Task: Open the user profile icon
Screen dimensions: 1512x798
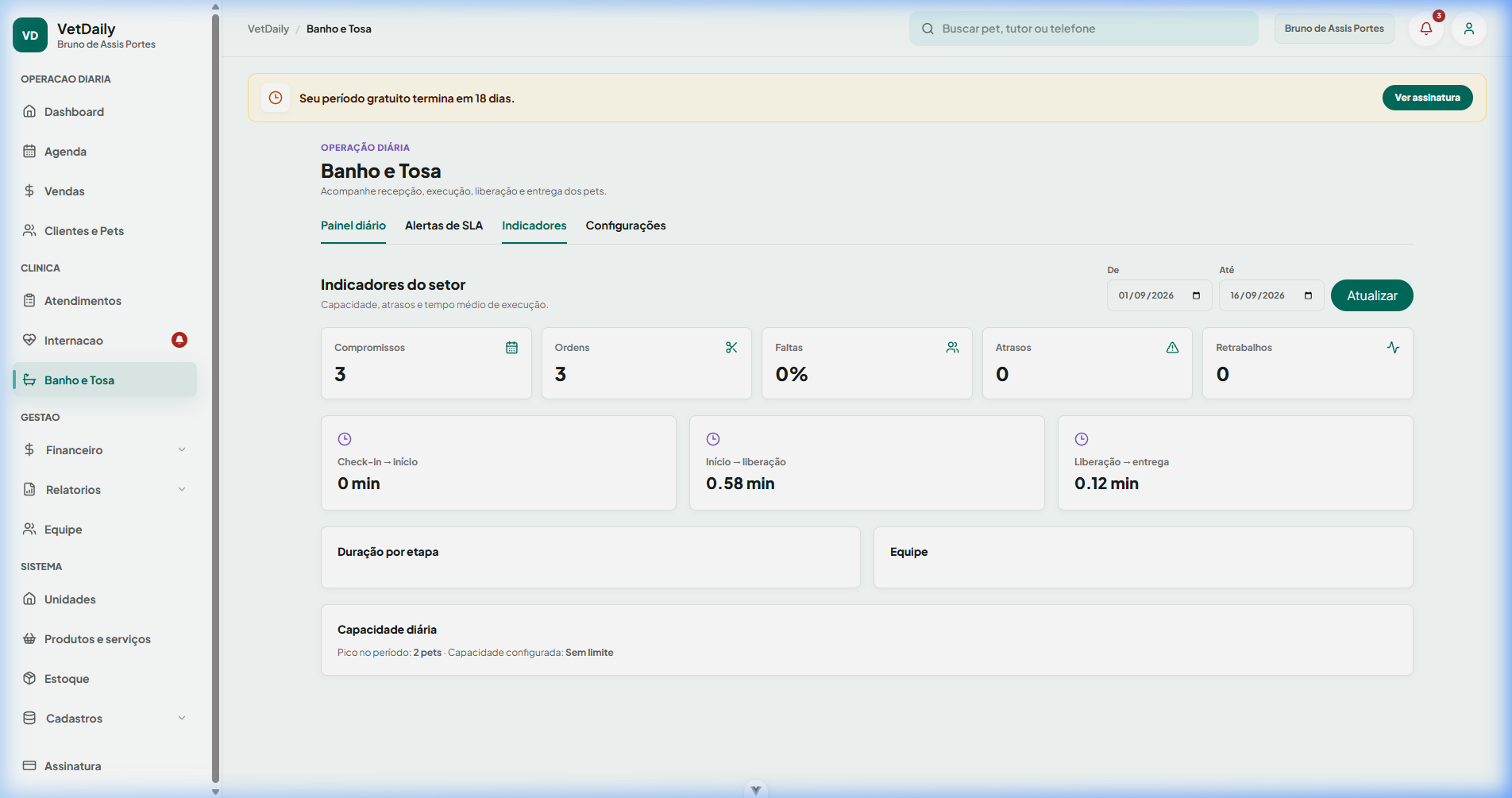Action: point(1469,29)
